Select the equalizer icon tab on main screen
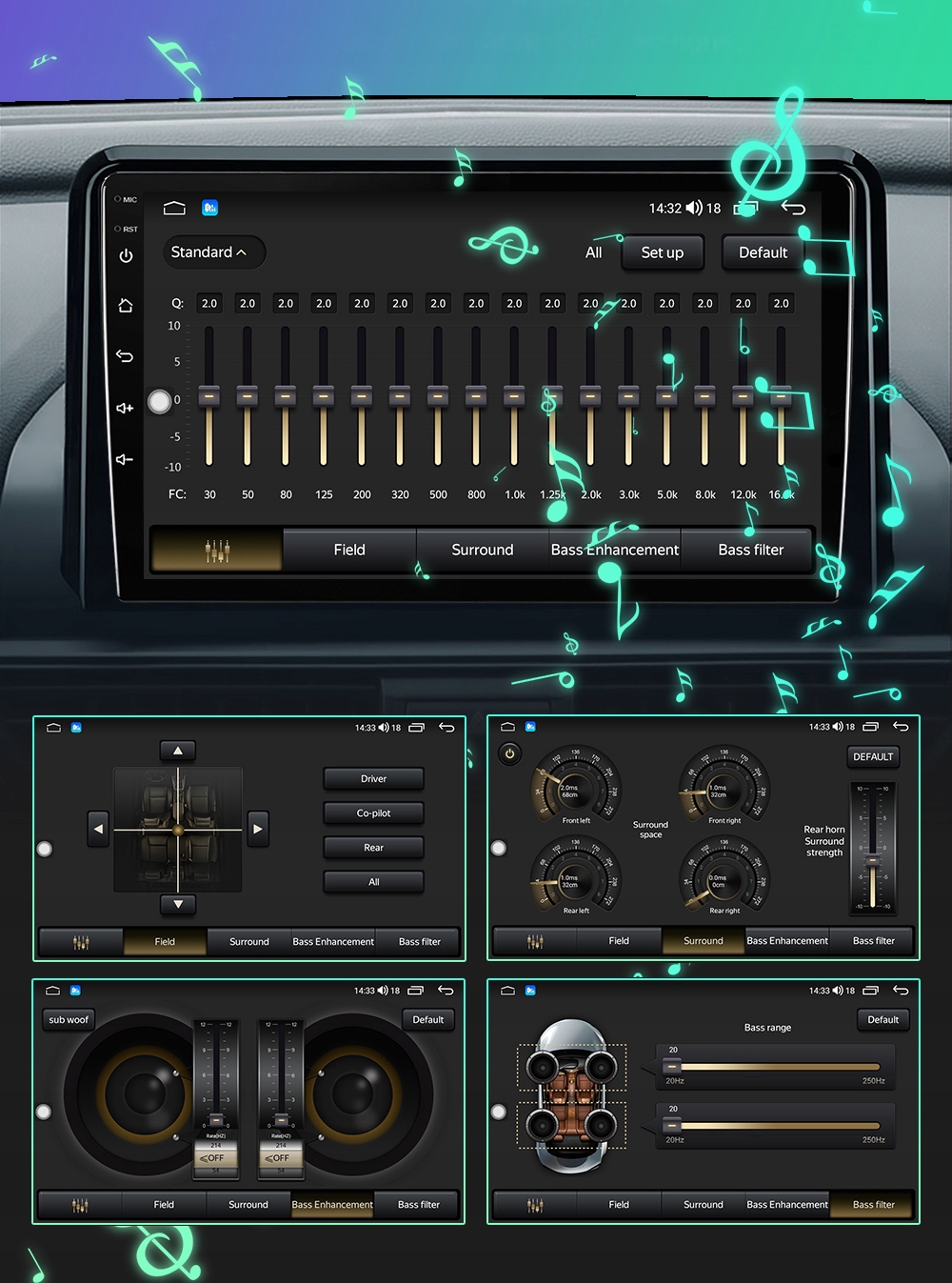This screenshot has width=952, height=1283. (x=217, y=551)
